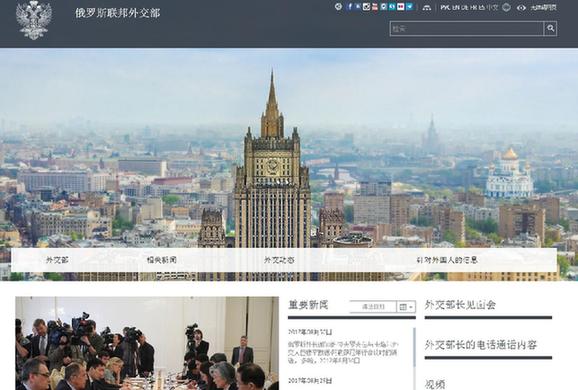Click the news list vertical scrollbar
578x390 pixels.
[x=414, y=347]
